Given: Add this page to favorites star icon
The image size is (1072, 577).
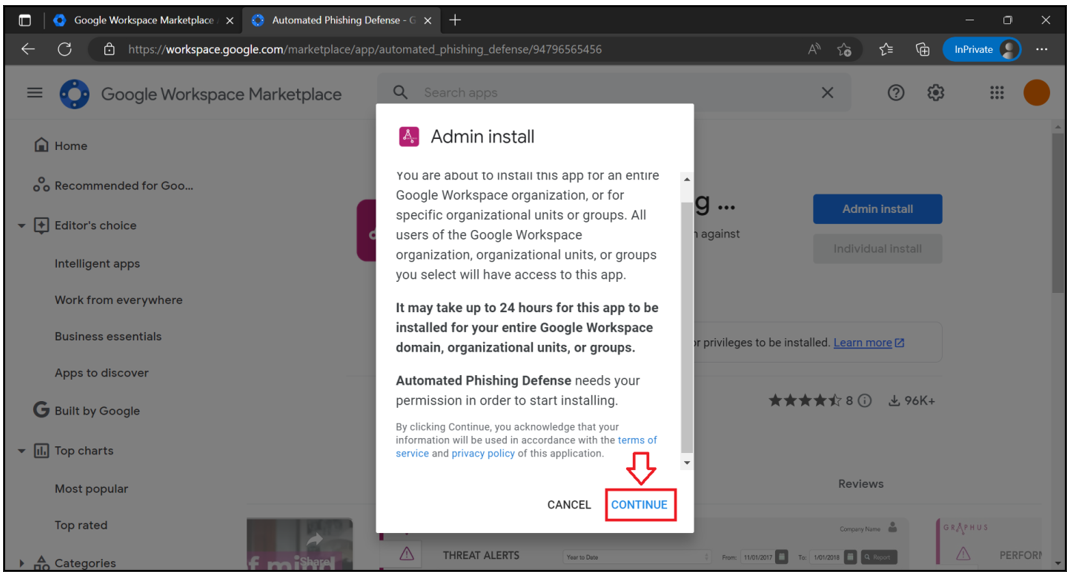Looking at the screenshot, I should 845,49.
